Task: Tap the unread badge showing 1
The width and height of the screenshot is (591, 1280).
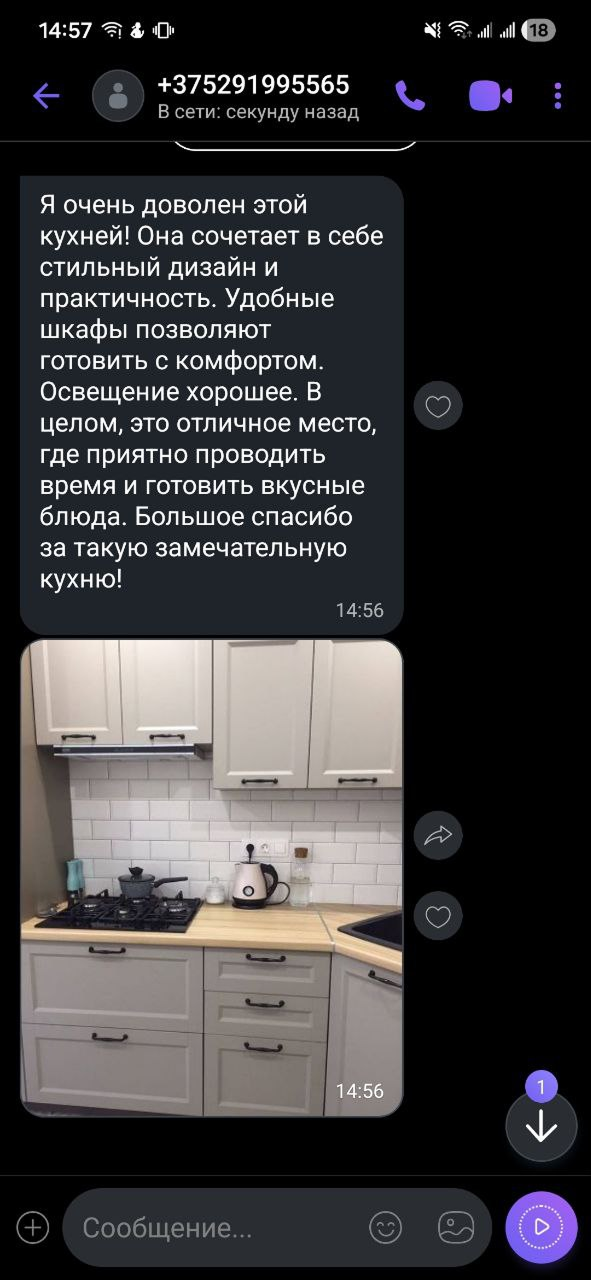Action: [x=541, y=1086]
